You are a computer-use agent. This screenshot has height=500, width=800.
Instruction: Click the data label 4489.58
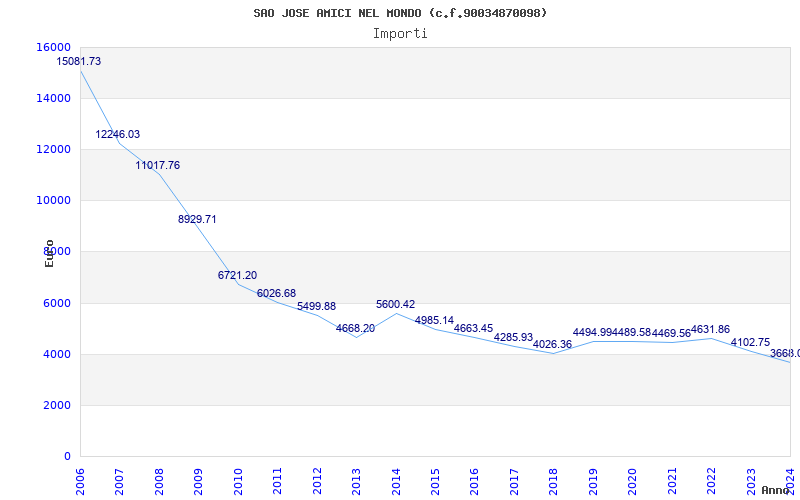pos(632,333)
